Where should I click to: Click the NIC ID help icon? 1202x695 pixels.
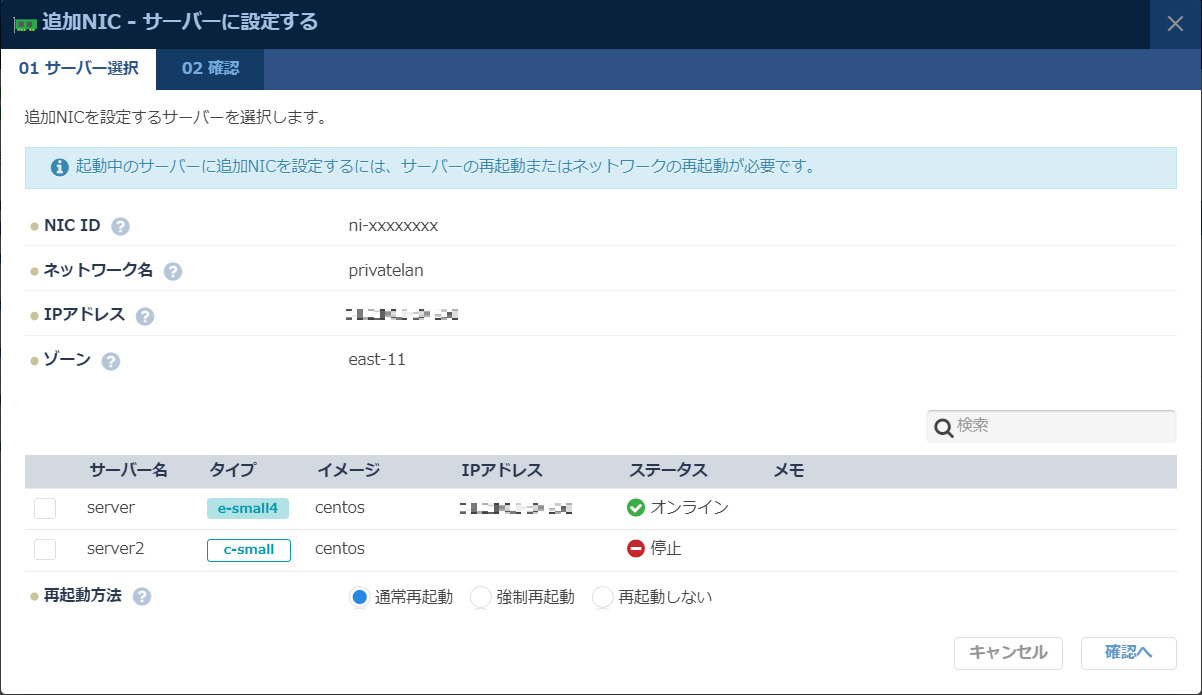(x=119, y=226)
